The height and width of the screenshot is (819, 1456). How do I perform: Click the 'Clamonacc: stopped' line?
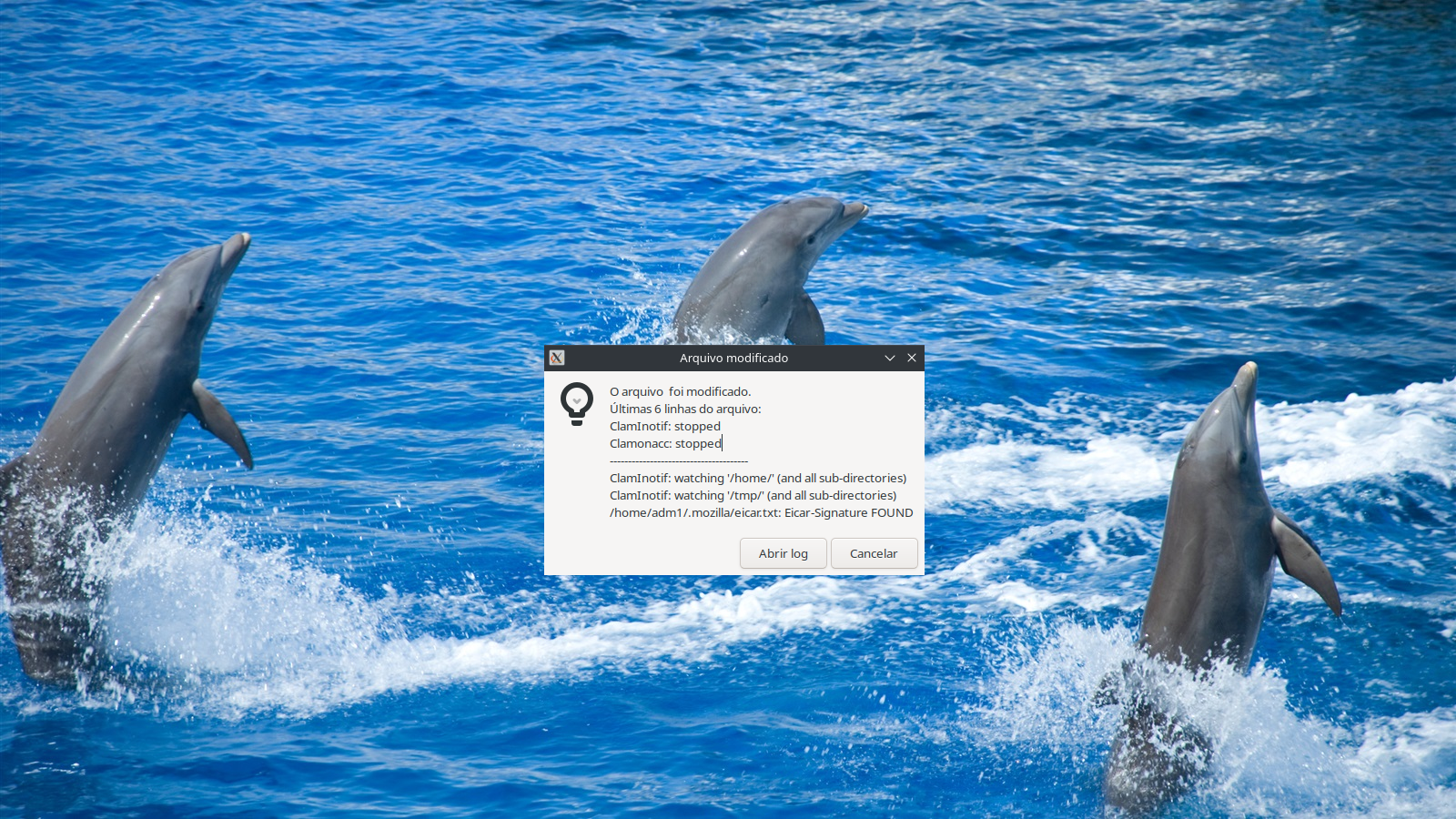coord(664,444)
